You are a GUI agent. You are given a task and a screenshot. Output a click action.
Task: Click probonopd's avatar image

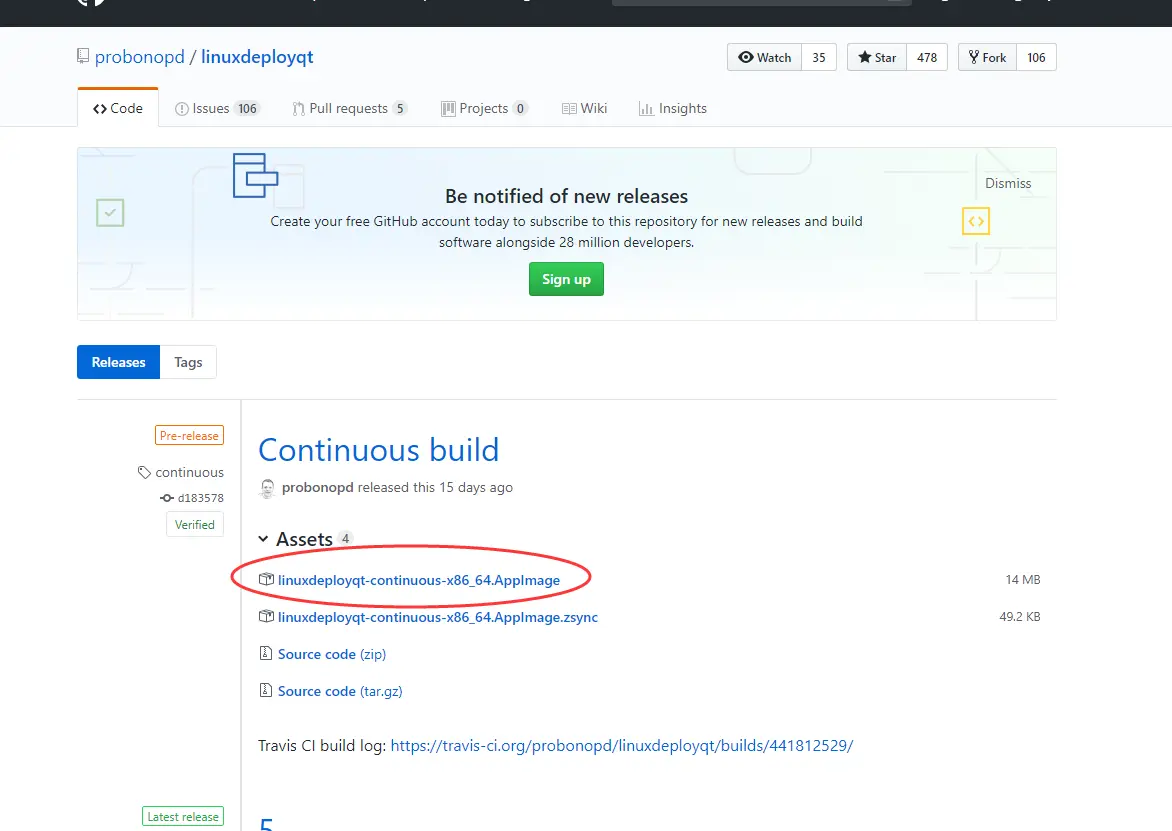click(267, 488)
